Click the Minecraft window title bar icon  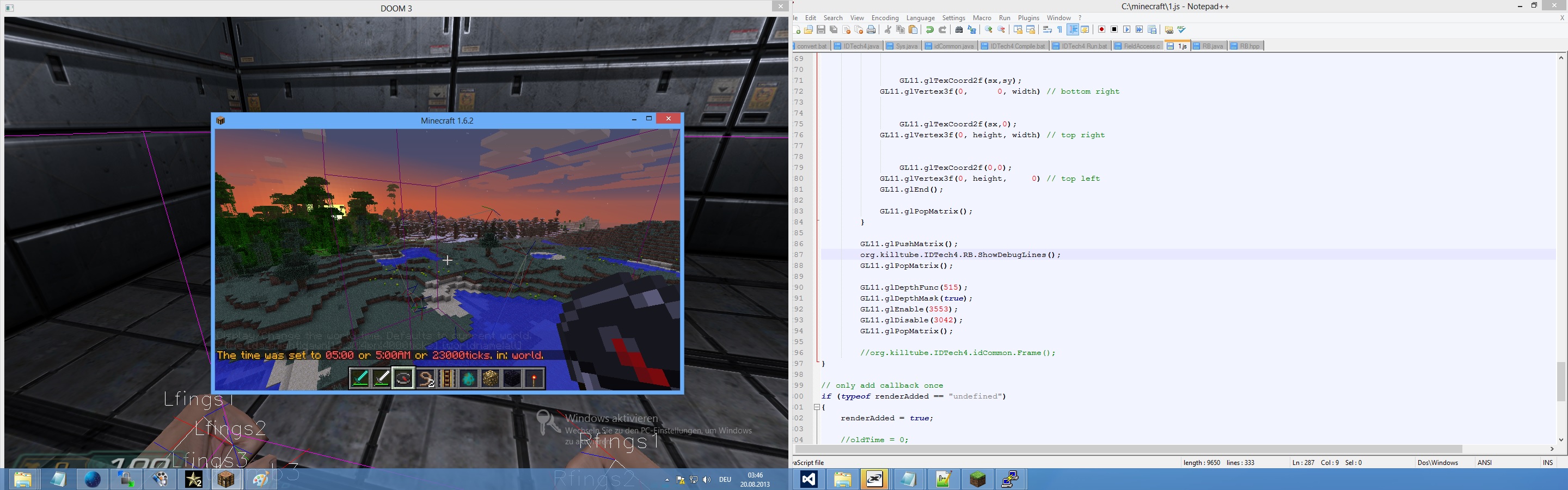[x=221, y=120]
